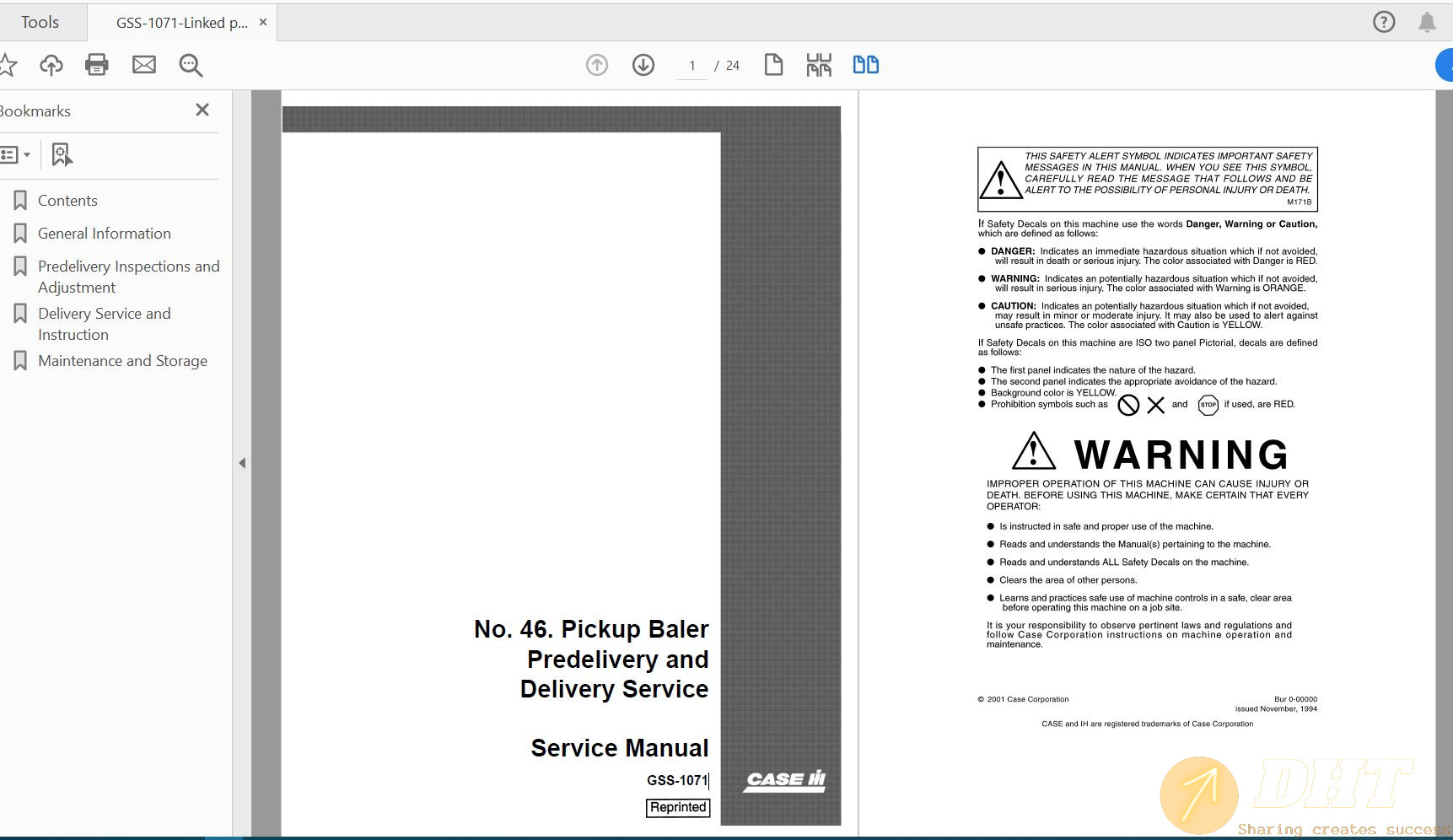Viewport: 1453px width, 840px height.
Task: Open the notifications bell
Action: 1427,22
